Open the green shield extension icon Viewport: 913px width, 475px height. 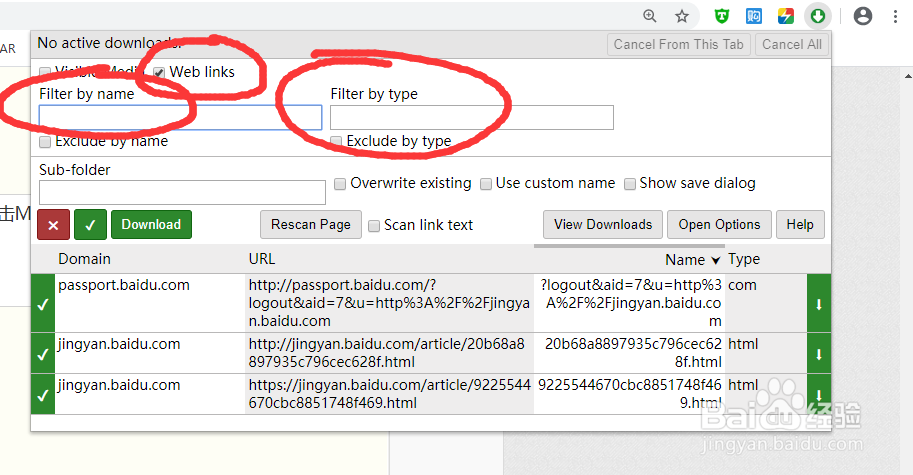pos(722,16)
